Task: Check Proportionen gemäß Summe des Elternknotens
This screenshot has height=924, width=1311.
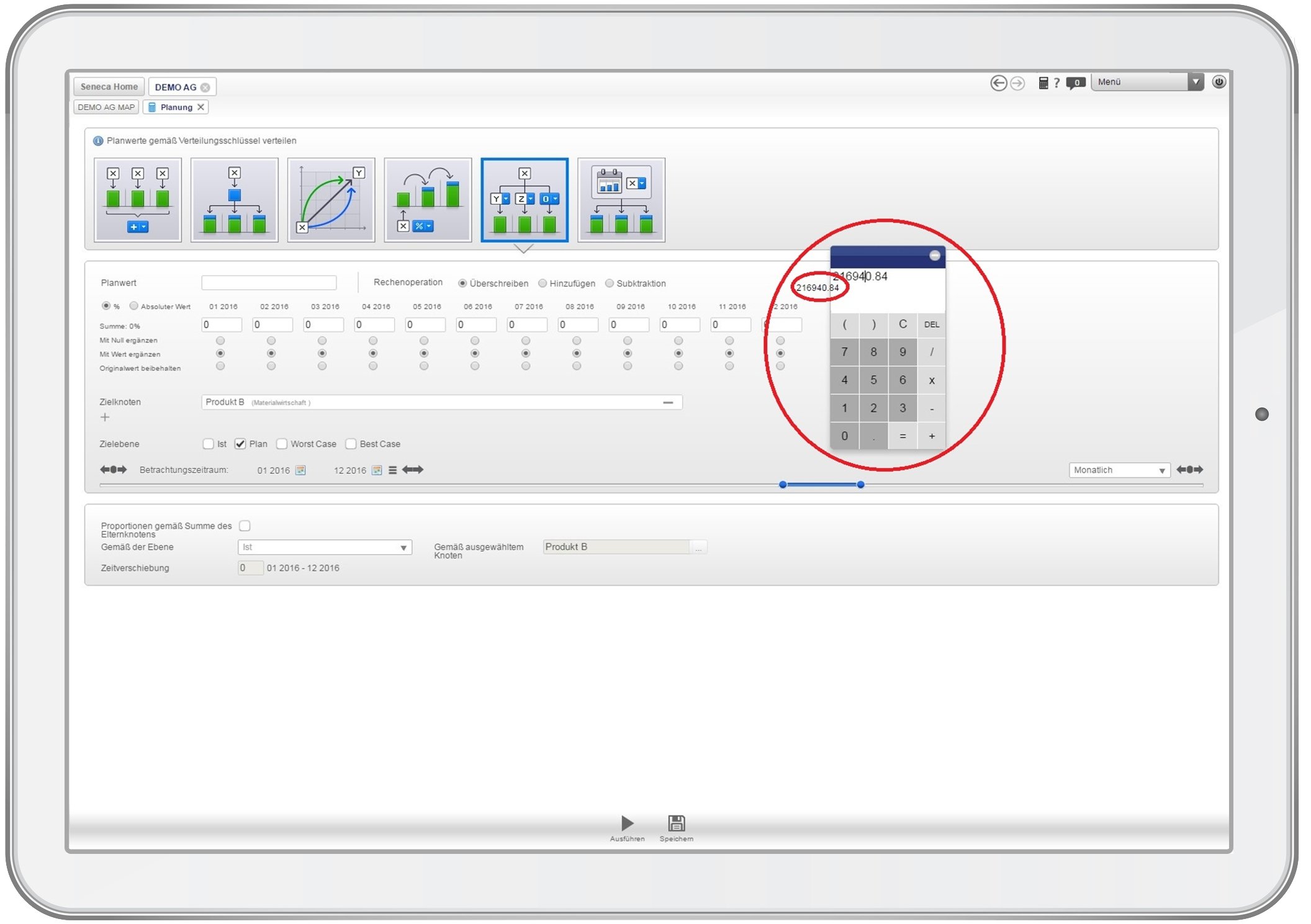Action: 245,526
